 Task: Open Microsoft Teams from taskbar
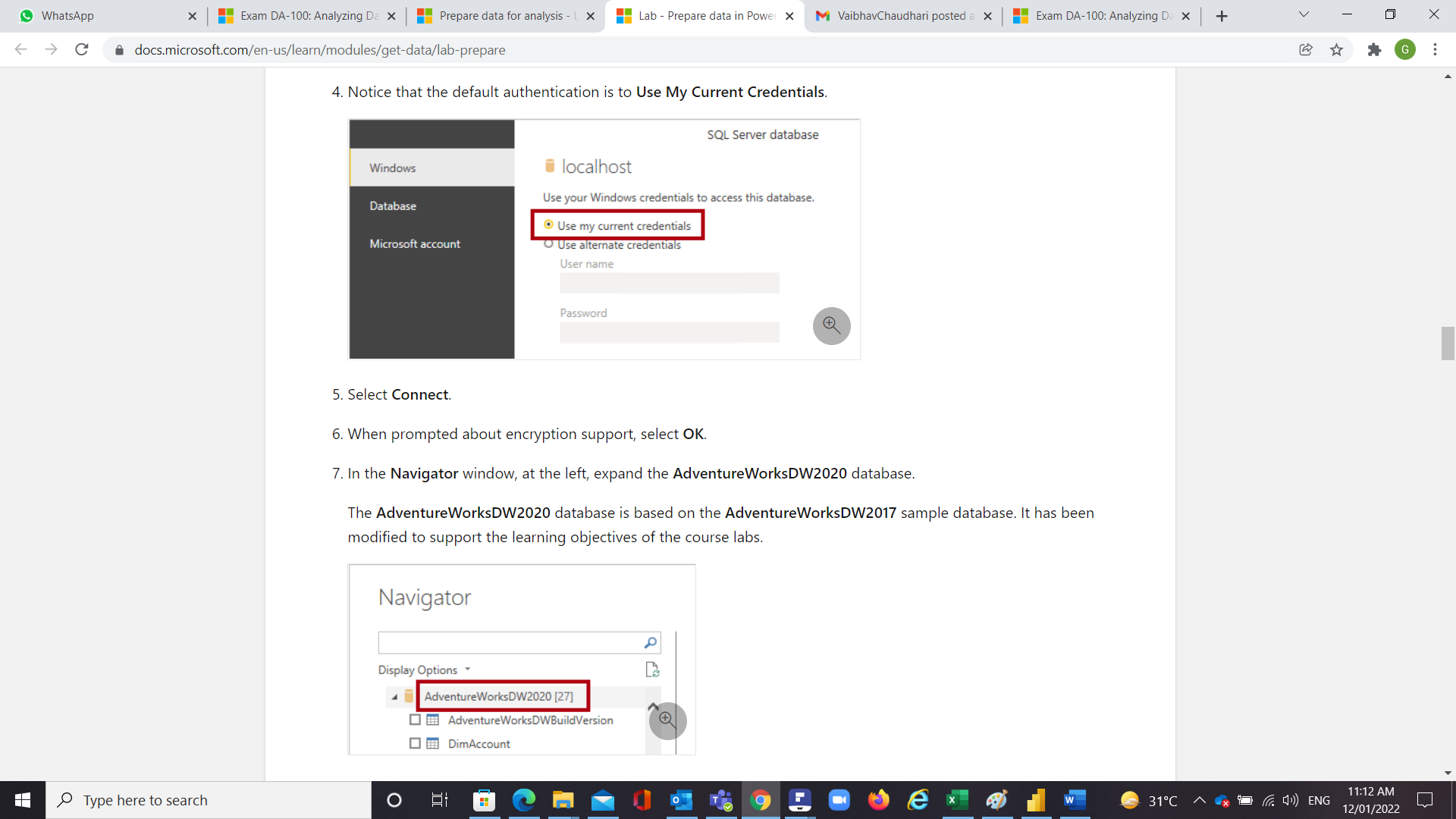[720, 800]
